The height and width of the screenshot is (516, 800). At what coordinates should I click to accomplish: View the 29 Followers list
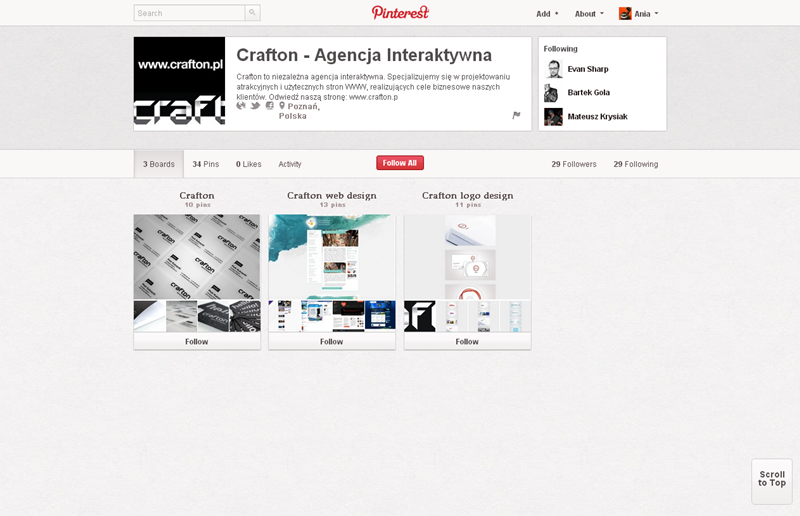575,164
